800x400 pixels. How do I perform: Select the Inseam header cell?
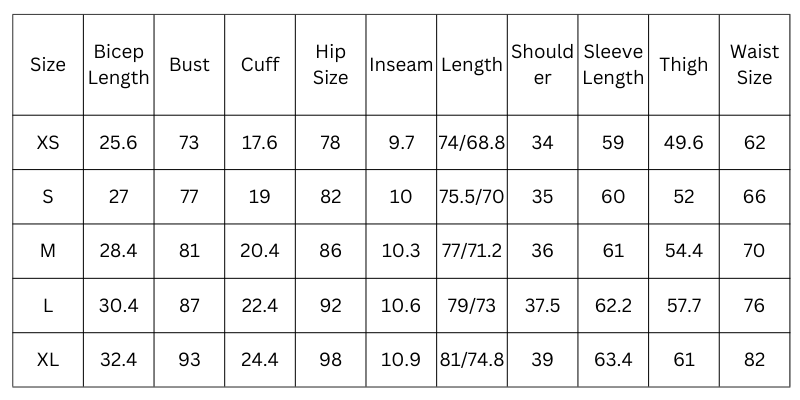(x=400, y=65)
